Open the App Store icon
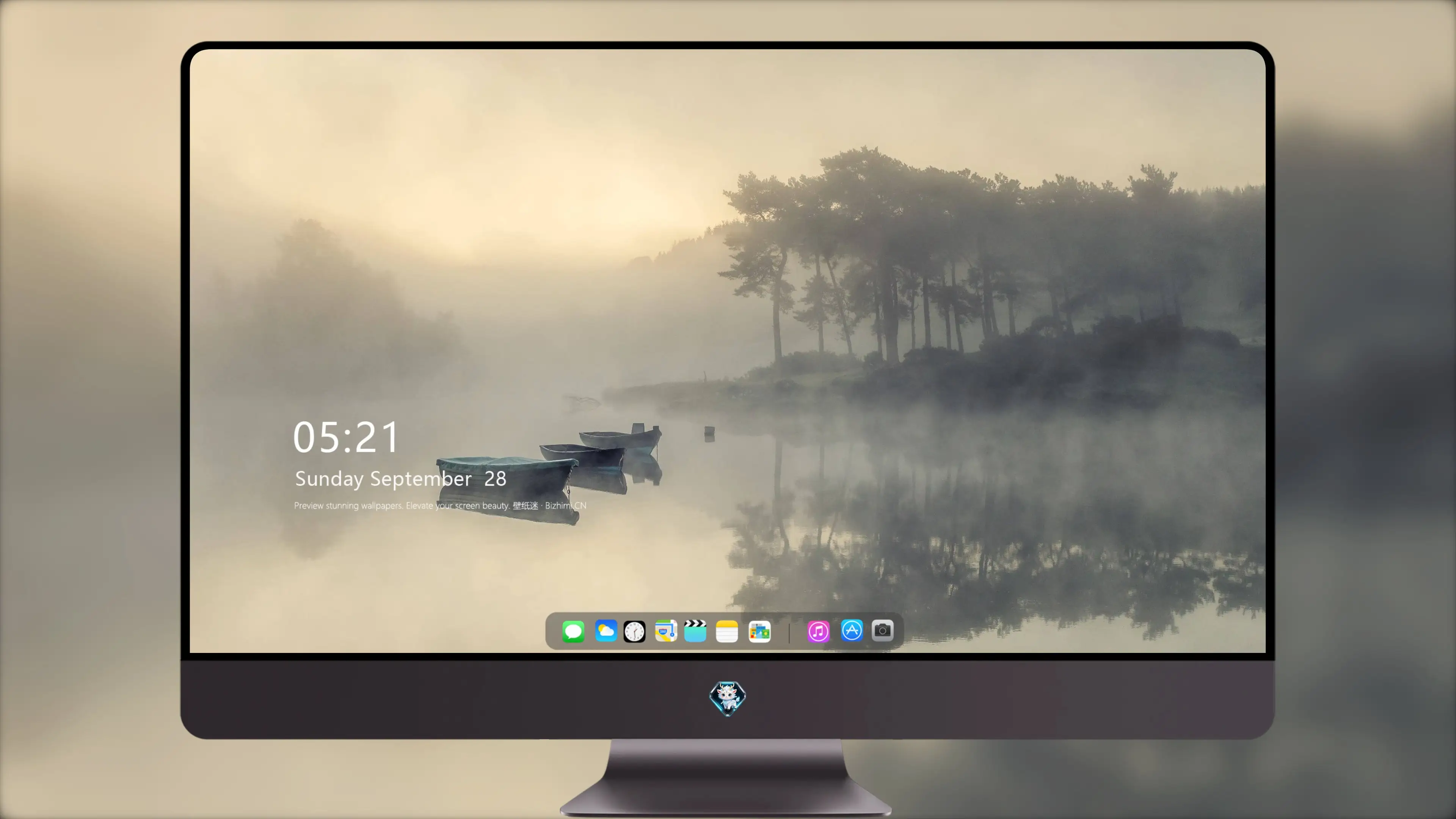This screenshot has height=819, width=1456. pos(852,630)
